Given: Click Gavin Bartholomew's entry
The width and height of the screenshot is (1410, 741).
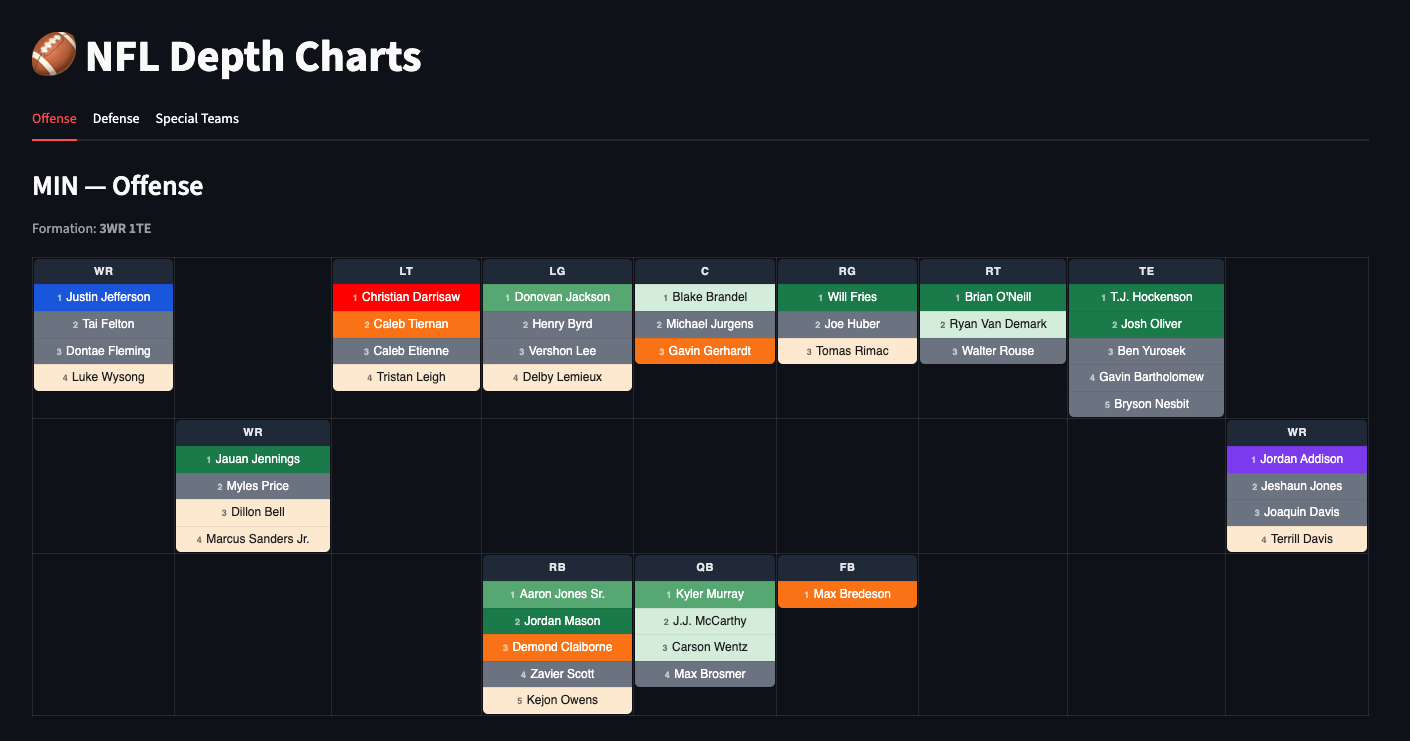Looking at the screenshot, I should click(1146, 377).
